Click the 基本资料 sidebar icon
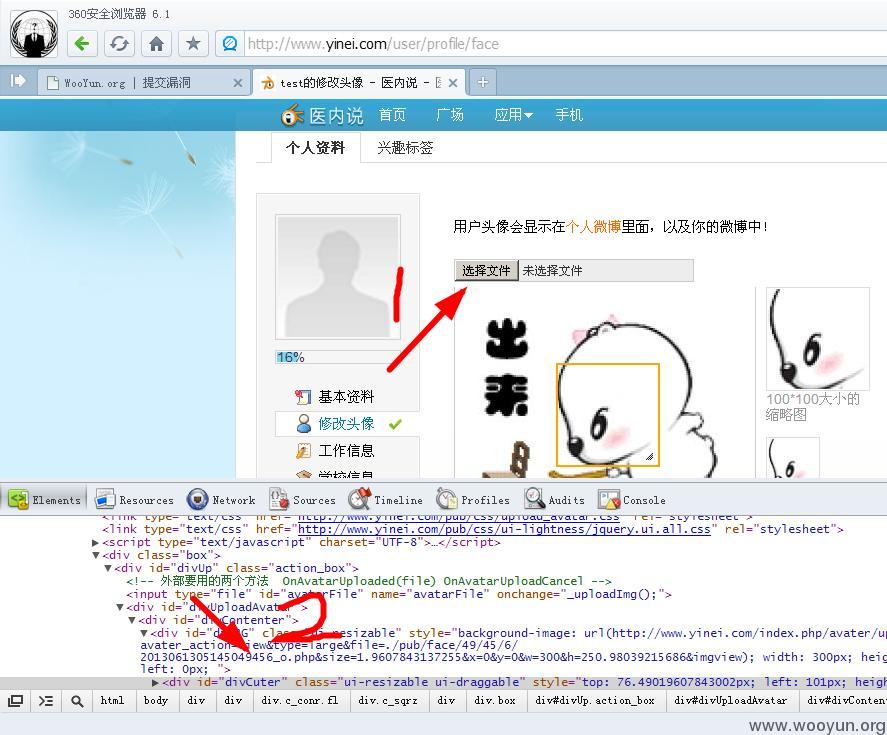887x735 pixels. coord(303,397)
